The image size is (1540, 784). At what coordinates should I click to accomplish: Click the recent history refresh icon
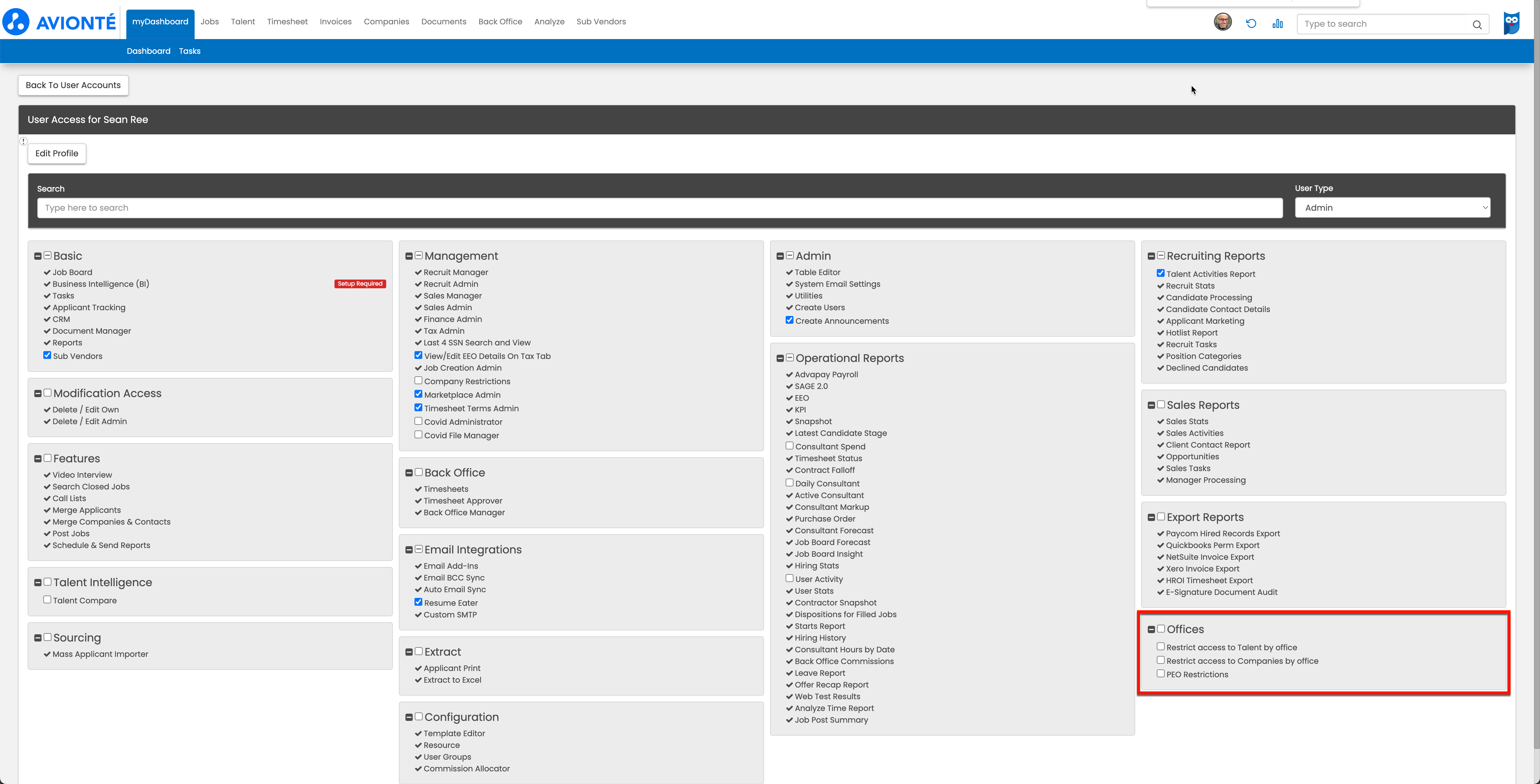coord(1251,23)
